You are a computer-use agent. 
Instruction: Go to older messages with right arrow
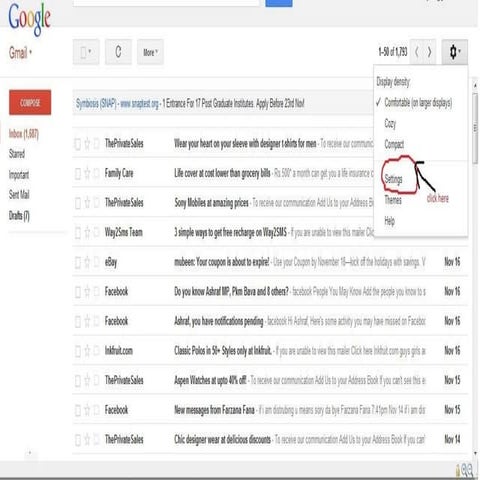(x=429, y=52)
